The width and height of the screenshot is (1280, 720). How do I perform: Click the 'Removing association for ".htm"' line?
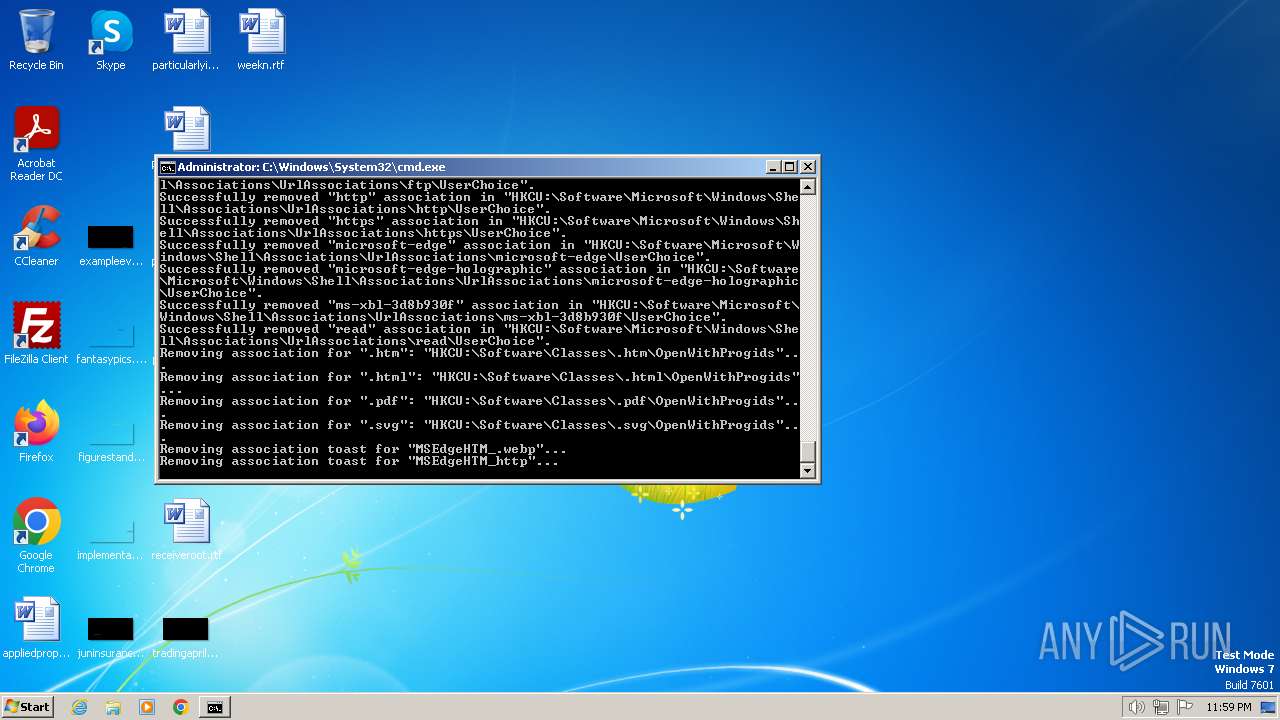479,359
